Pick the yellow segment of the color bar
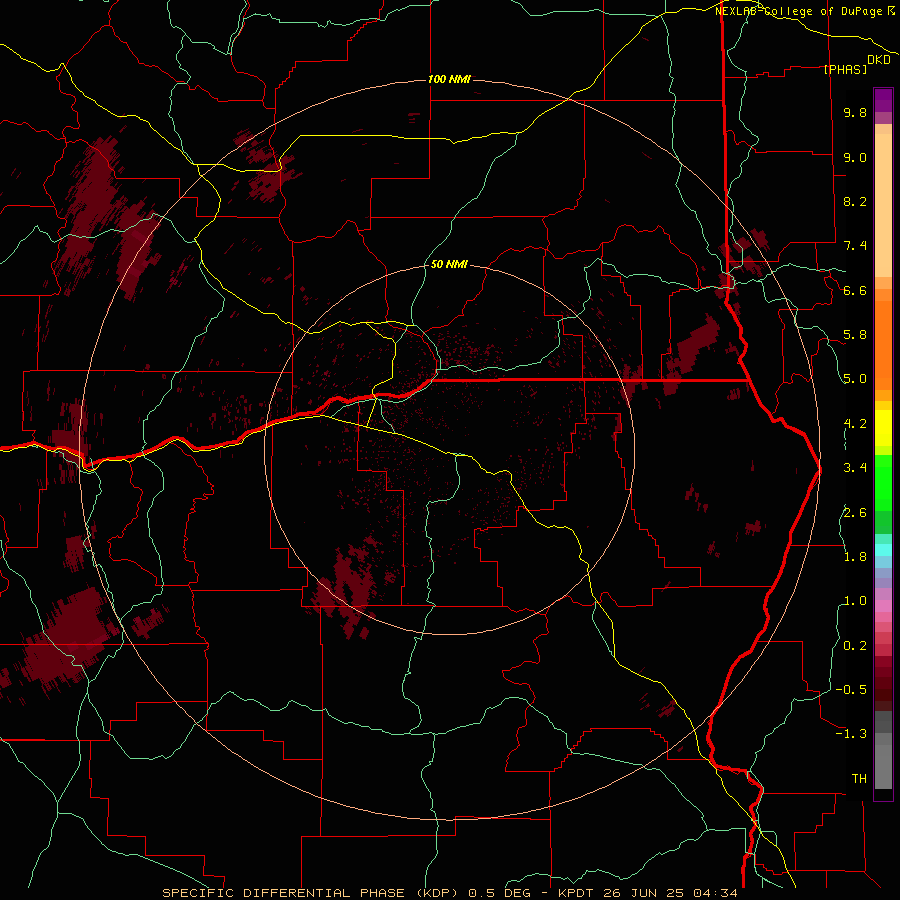The width and height of the screenshot is (900, 900). click(883, 428)
